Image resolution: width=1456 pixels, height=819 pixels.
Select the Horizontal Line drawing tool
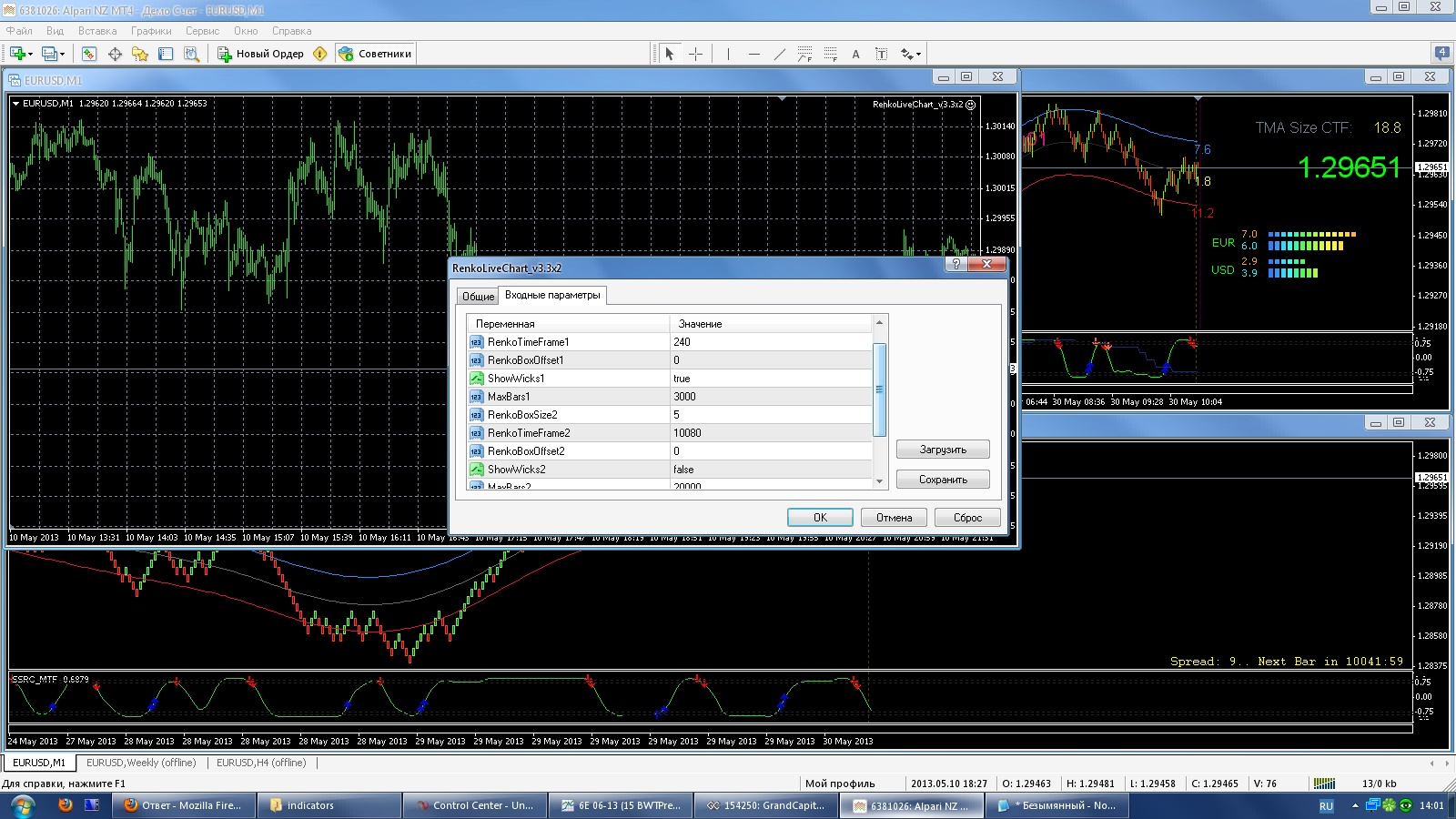[753, 54]
